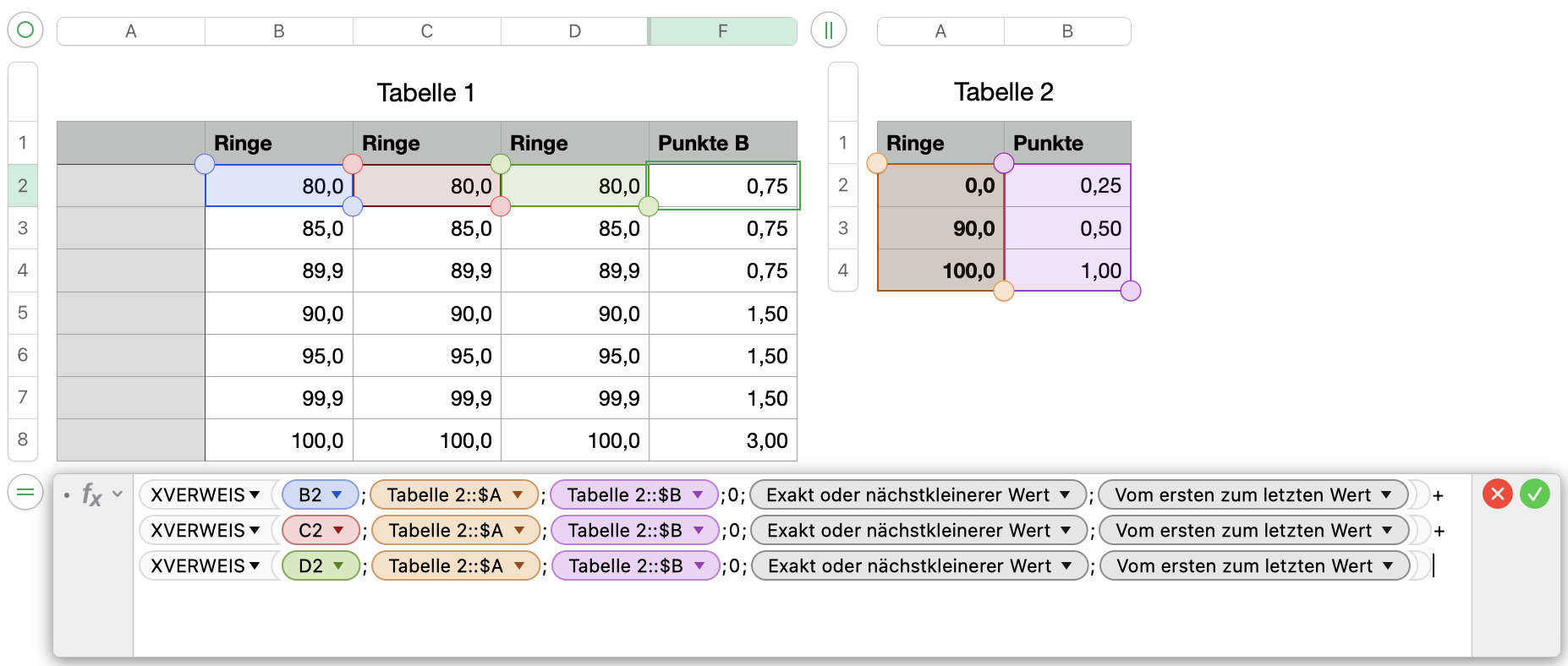Confirm the formula with the green checkmark
1568x666 pixels.
click(x=1534, y=494)
